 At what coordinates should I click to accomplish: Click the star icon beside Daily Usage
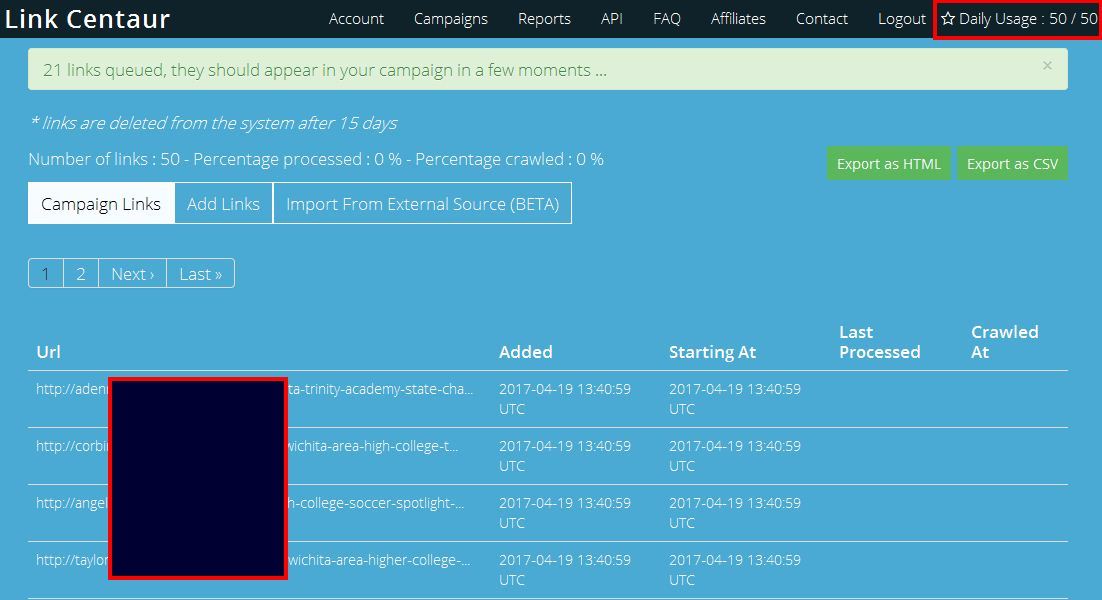948,19
